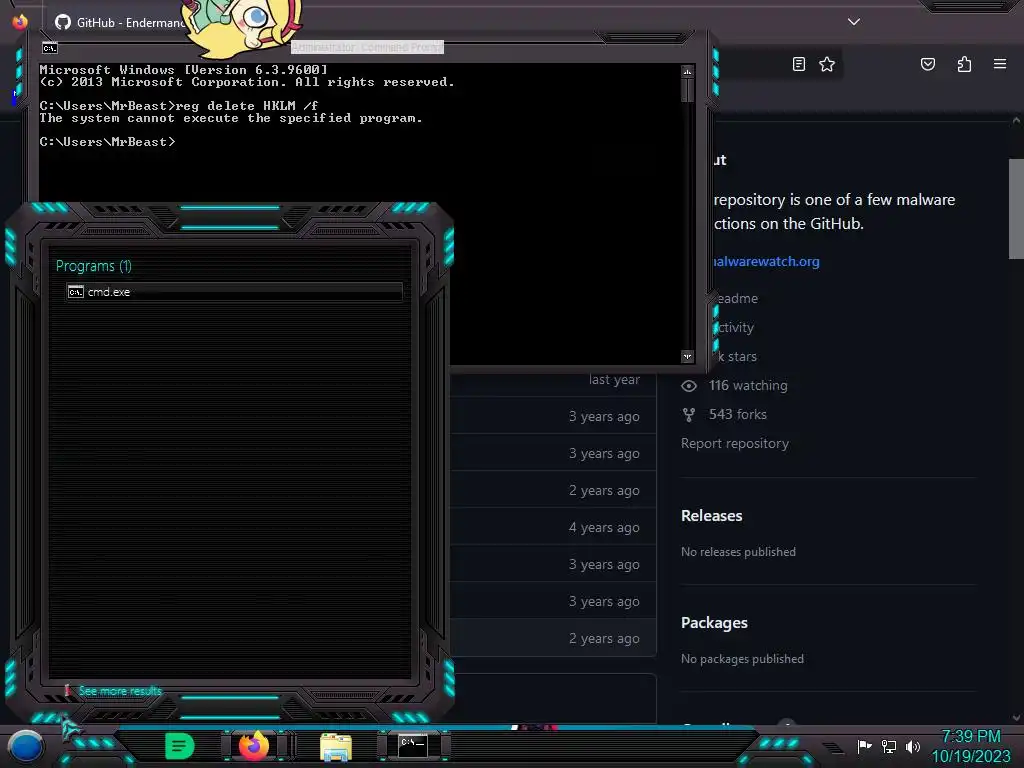Image resolution: width=1024 pixels, height=768 pixels.
Task: Switch to Firefox in the taskbar
Action: (253, 746)
